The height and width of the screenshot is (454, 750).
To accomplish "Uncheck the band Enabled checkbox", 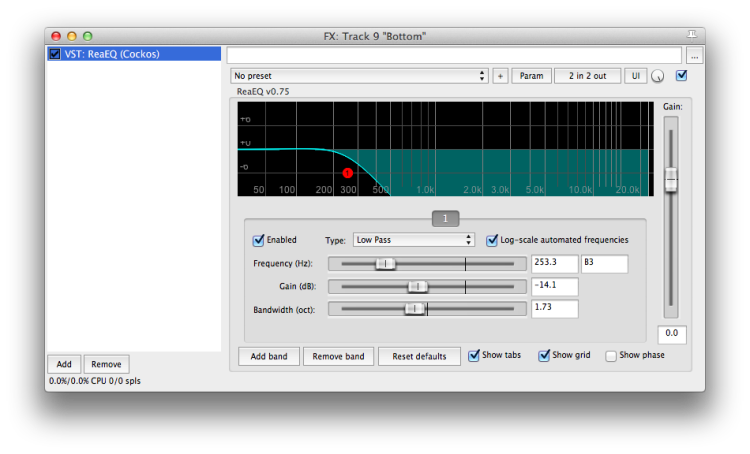I will tap(258, 240).
